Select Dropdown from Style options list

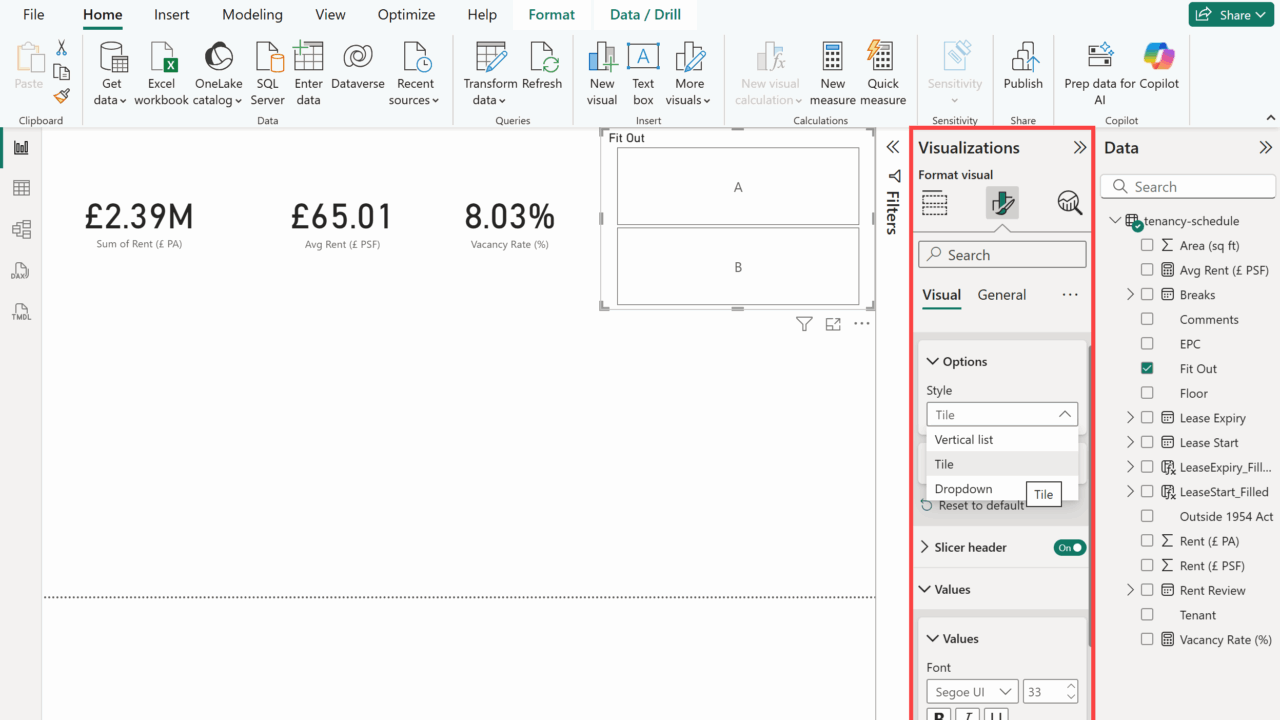[x=963, y=489]
